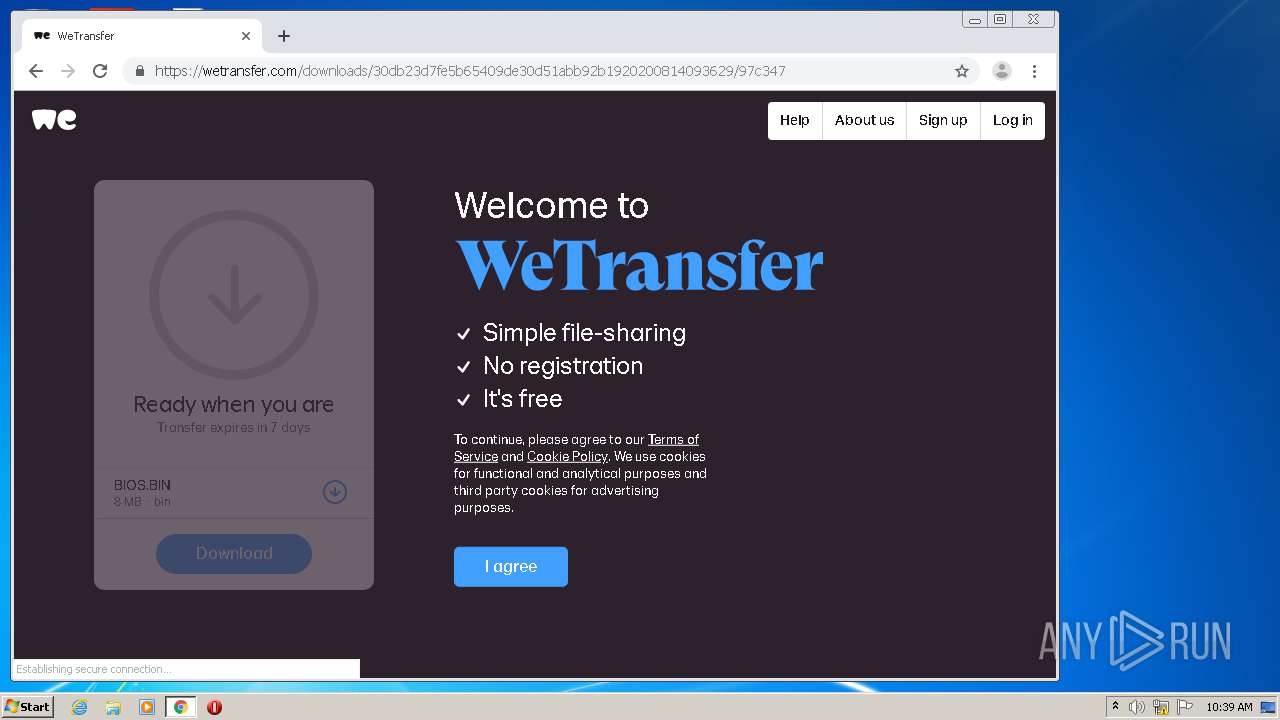The height and width of the screenshot is (720, 1280).
Task: Click Sign up in the top nav
Action: pyautogui.click(x=943, y=120)
